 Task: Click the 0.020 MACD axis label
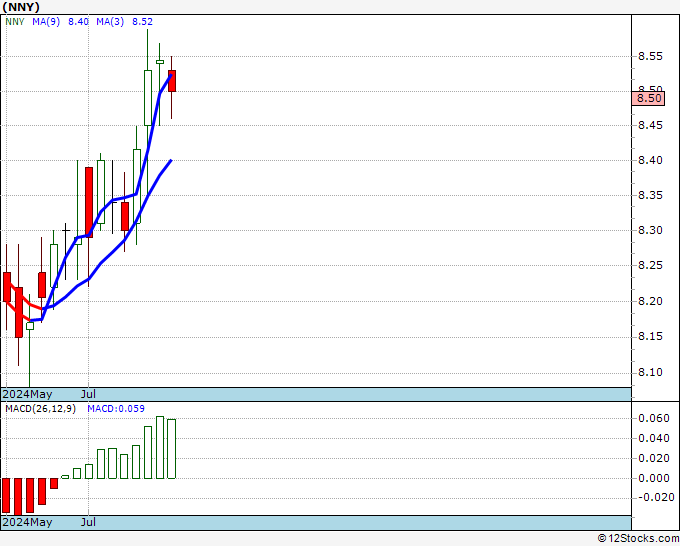pyautogui.click(x=654, y=458)
